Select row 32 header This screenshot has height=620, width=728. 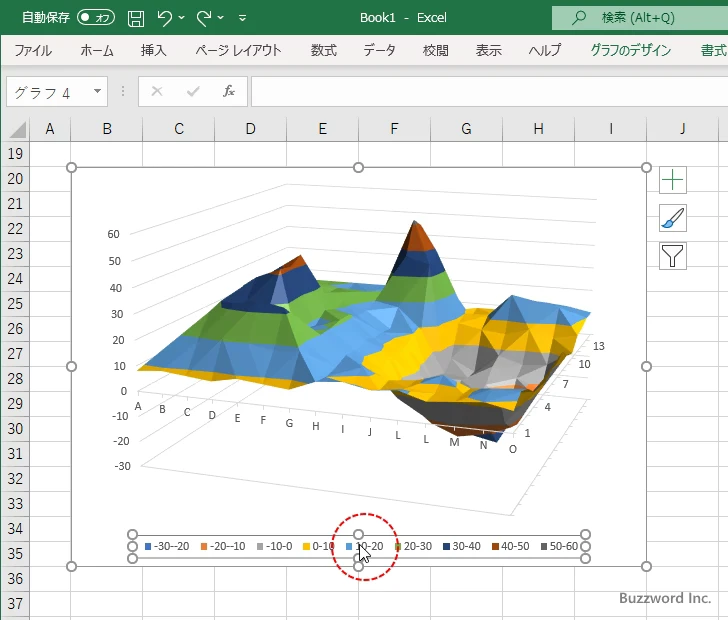tap(15, 478)
